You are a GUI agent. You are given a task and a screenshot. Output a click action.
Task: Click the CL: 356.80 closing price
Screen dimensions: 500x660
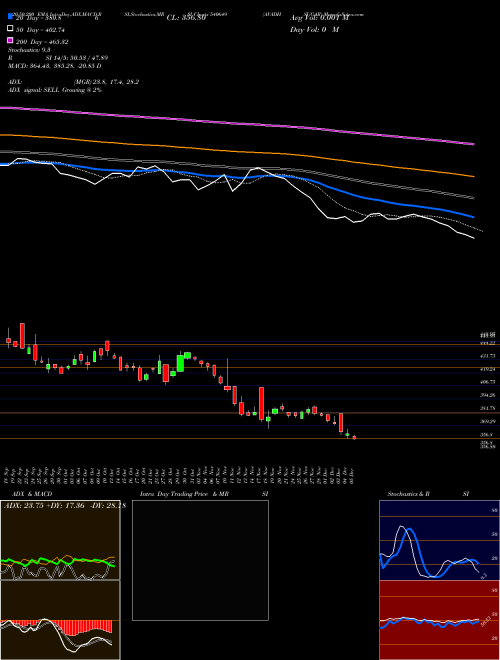click(x=186, y=18)
